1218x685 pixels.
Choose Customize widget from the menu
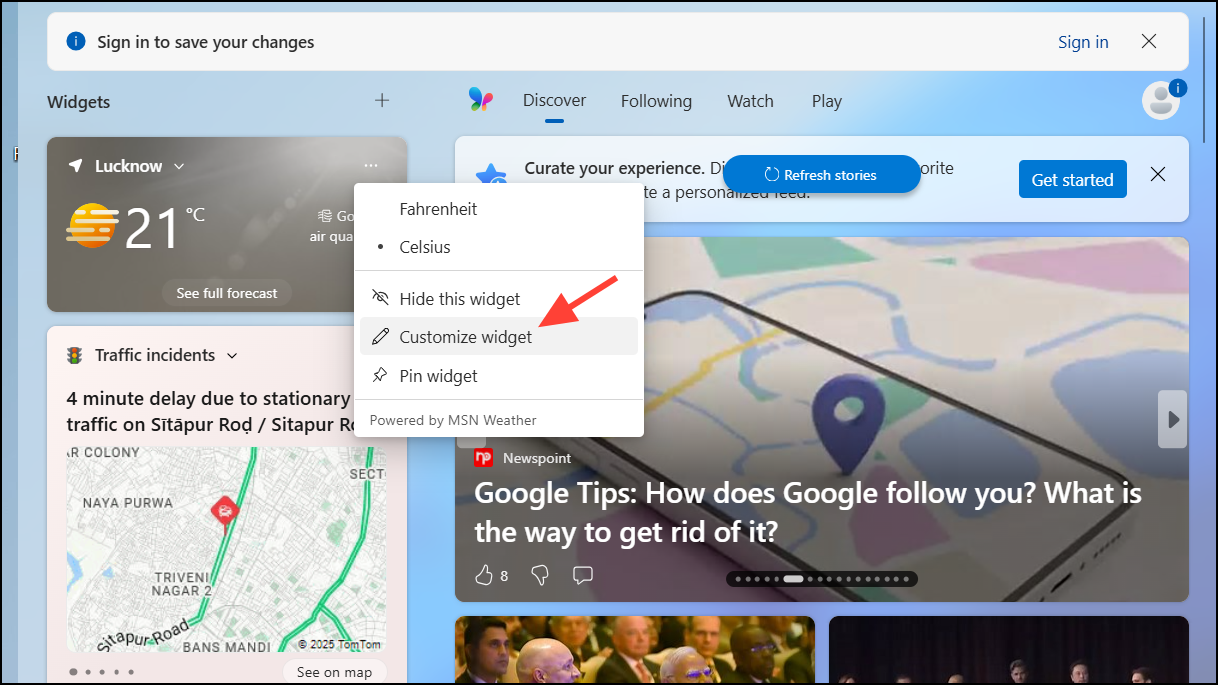point(464,337)
